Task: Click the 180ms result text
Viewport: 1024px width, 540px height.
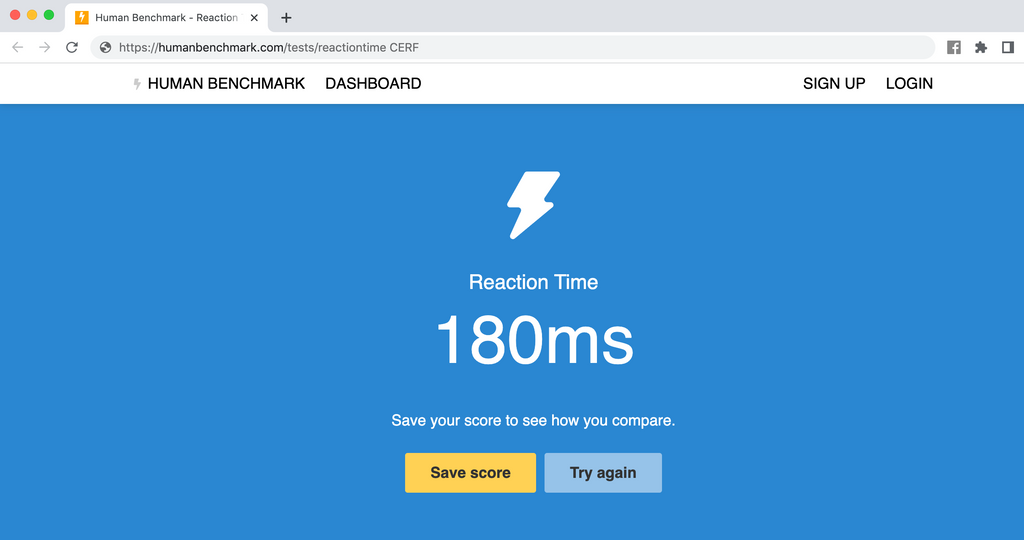Action: pos(534,341)
